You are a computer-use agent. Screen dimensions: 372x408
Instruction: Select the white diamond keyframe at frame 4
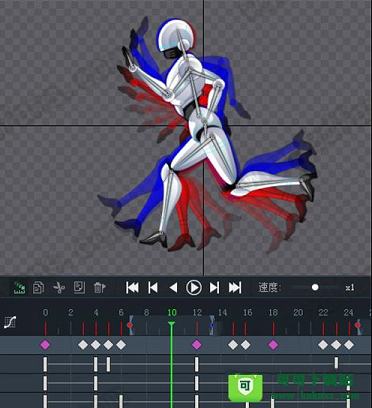96,345
